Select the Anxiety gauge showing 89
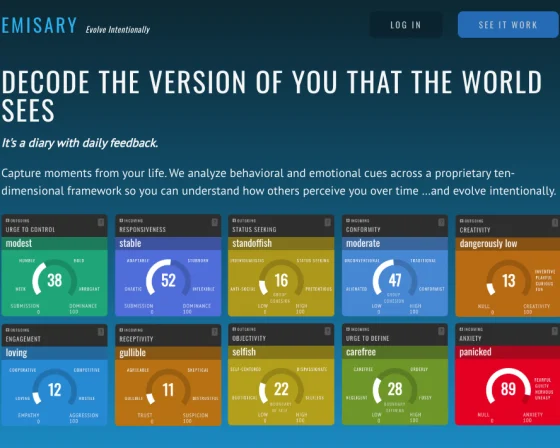 tap(508, 388)
